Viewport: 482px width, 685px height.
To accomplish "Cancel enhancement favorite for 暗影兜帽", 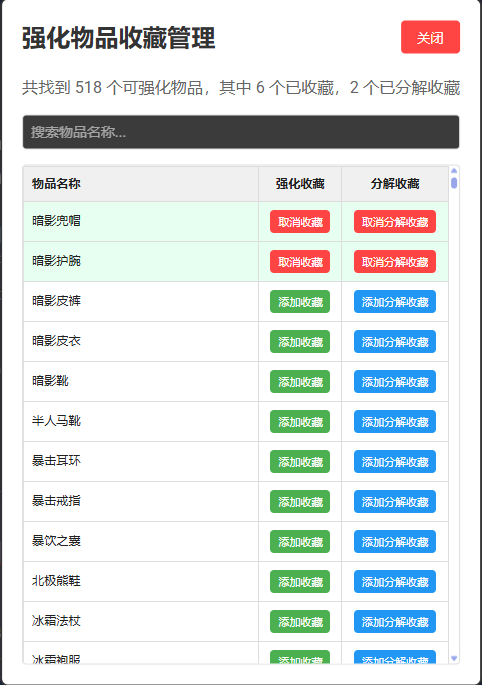I will (x=300, y=222).
